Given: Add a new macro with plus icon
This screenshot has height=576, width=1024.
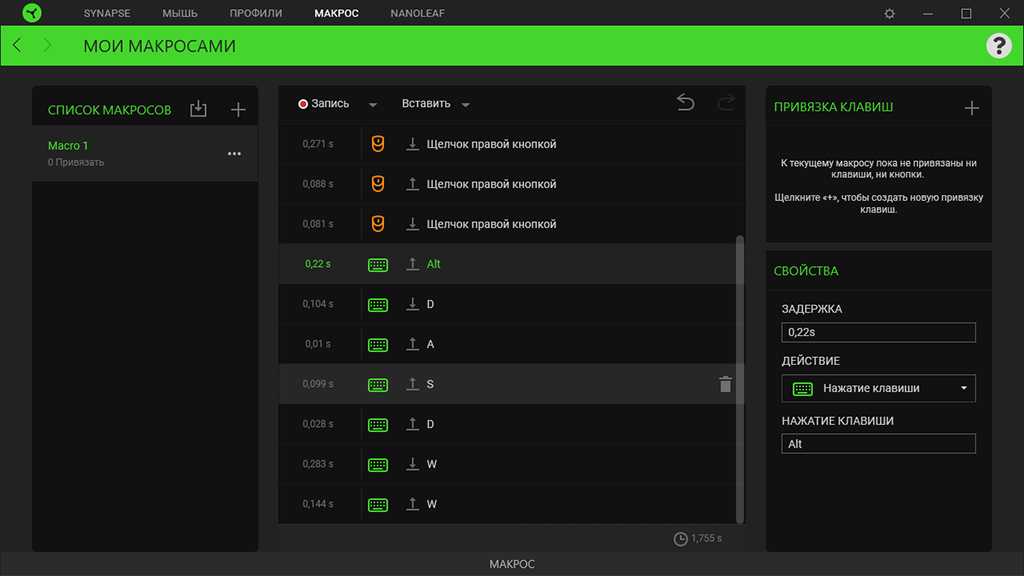Looking at the screenshot, I should pyautogui.click(x=238, y=109).
